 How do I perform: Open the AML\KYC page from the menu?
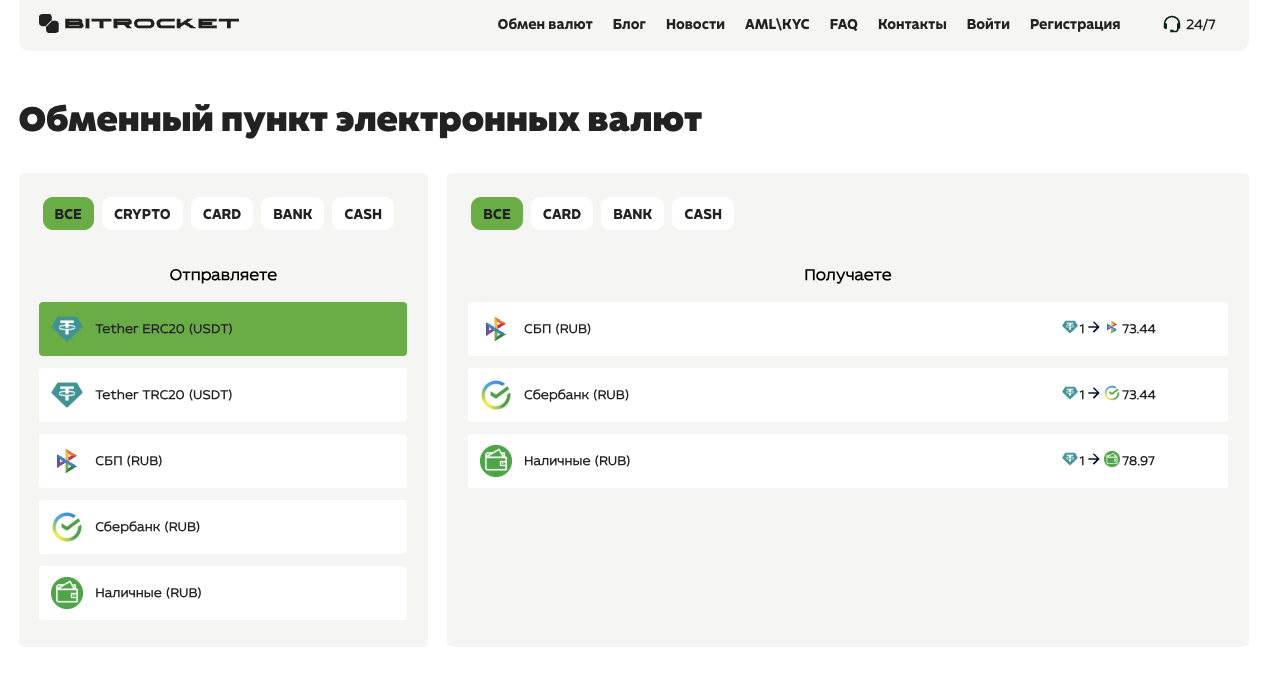(x=777, y=24)
